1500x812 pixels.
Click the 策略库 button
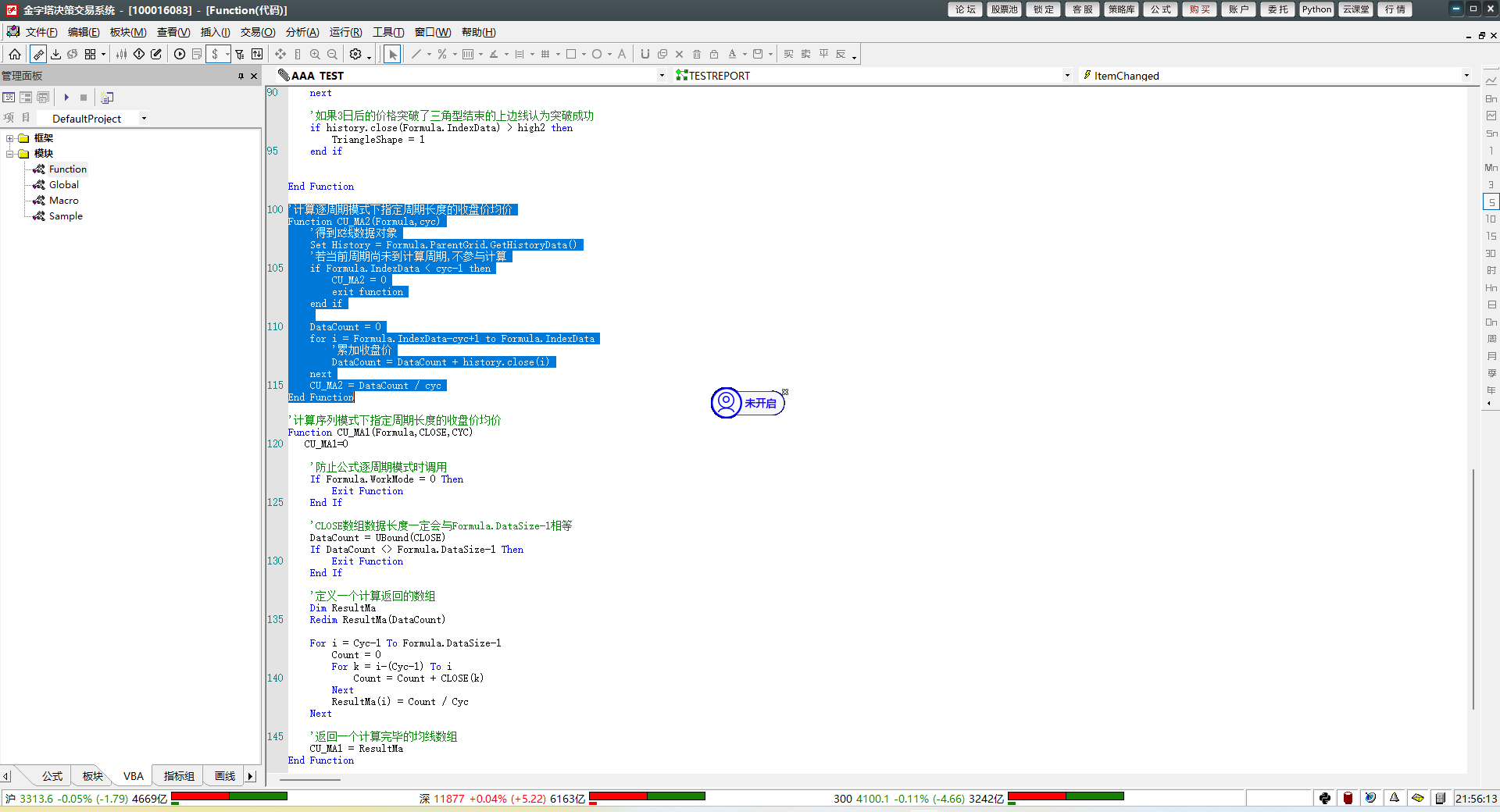(x=1122, y=9)
